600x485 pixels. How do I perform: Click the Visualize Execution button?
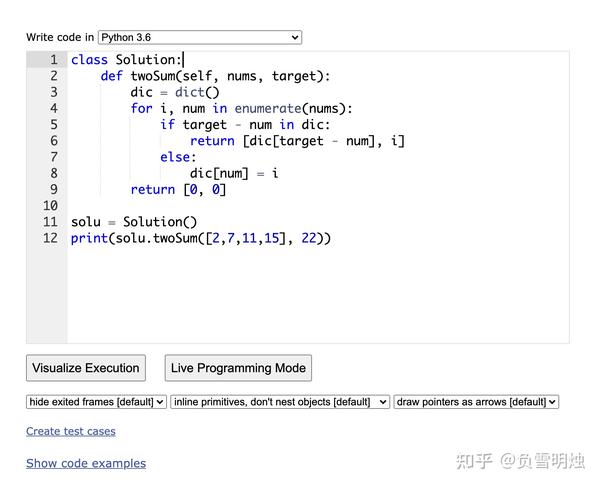tap(86, 368)
